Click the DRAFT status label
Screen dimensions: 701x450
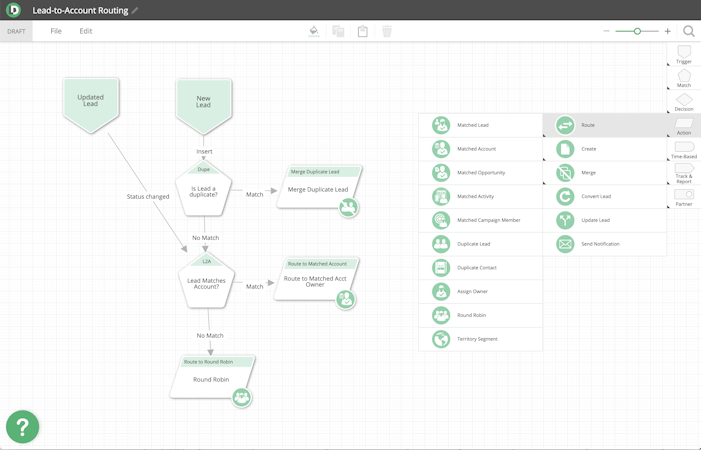pos(16,31)
